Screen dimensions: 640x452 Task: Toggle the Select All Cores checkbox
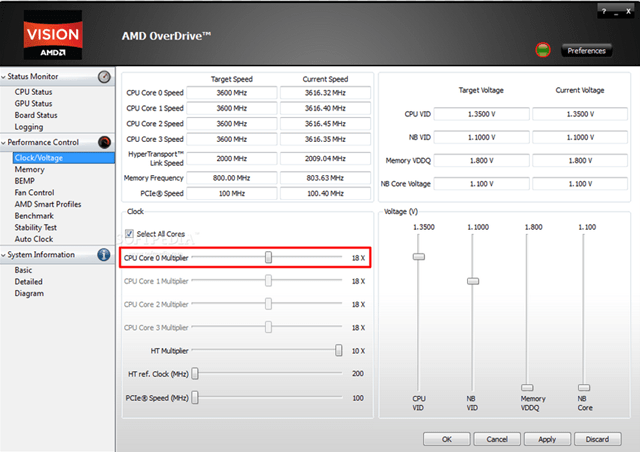pyautogui.click(x=129, y=234)
